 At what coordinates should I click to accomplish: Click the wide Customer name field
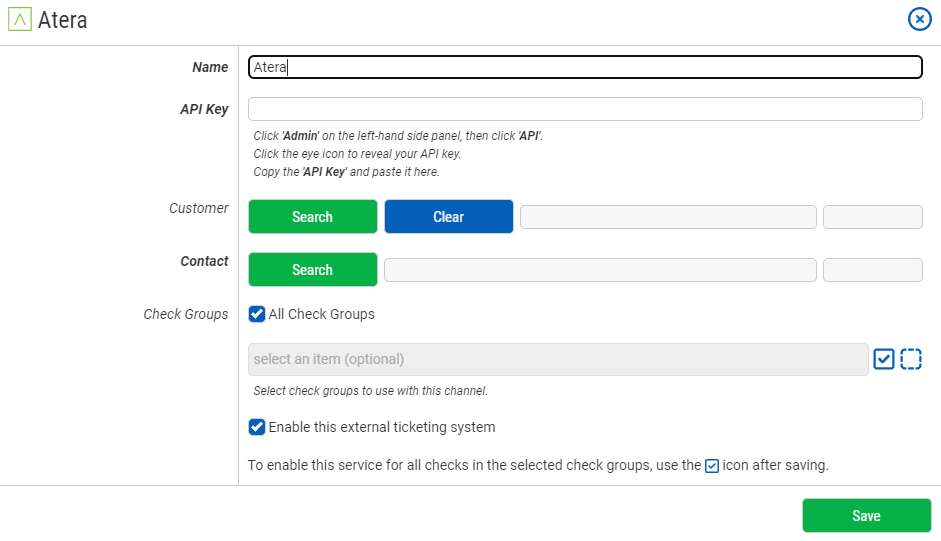[x=668, y=217]
